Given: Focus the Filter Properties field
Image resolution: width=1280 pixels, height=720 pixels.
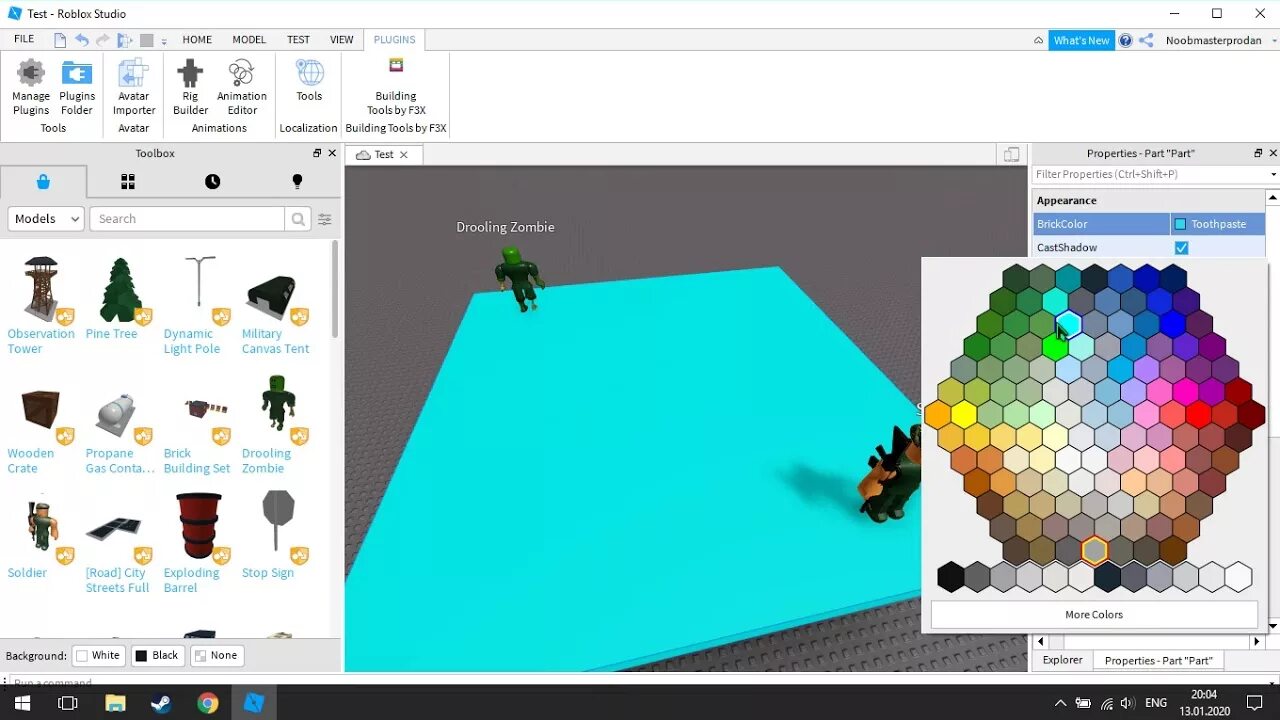Looking at the screenshot, I should tap(1150, 174).
